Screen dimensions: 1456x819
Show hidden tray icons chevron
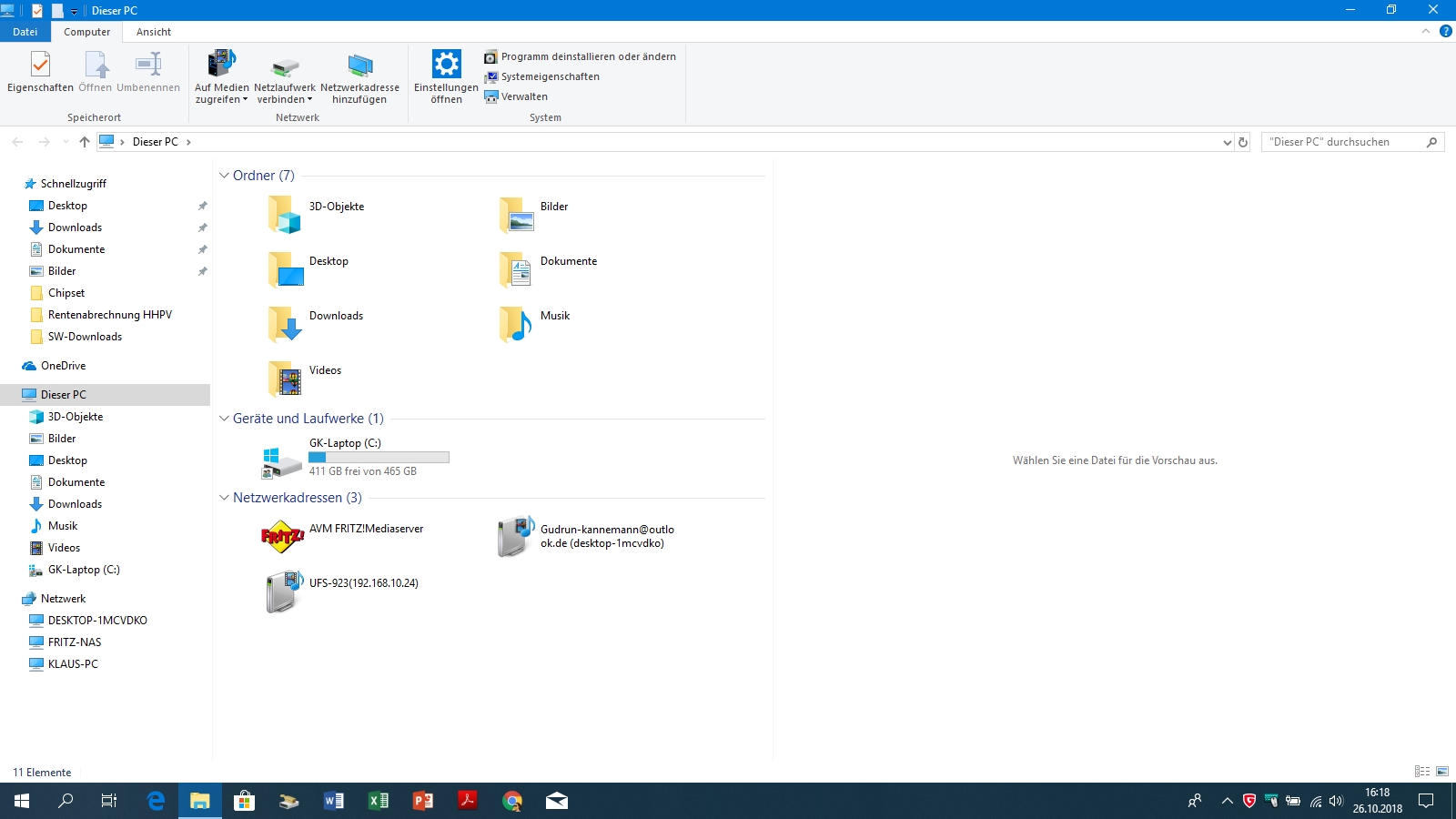(1227, 801)
